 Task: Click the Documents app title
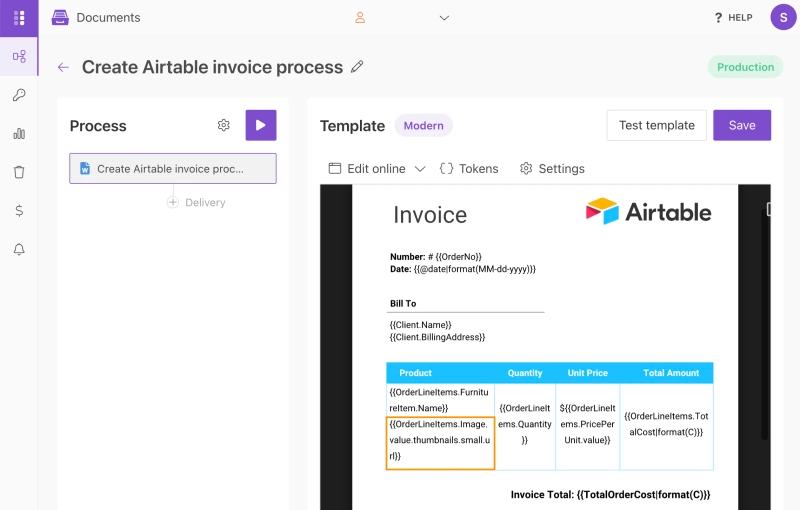tap(108, 17)
